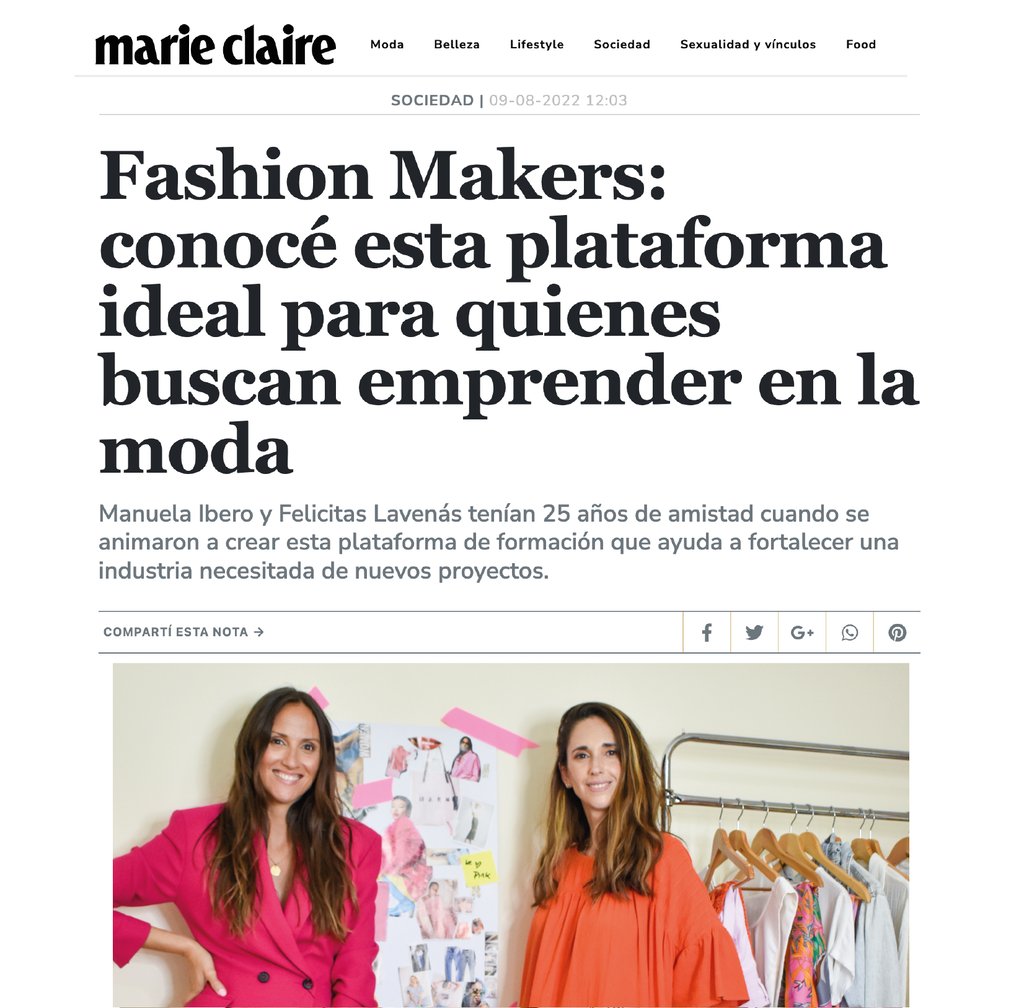Screen dimensions: 1024x1008
Task: Click the article subtitle about Manuela Ibero
Action: (499, 542)
